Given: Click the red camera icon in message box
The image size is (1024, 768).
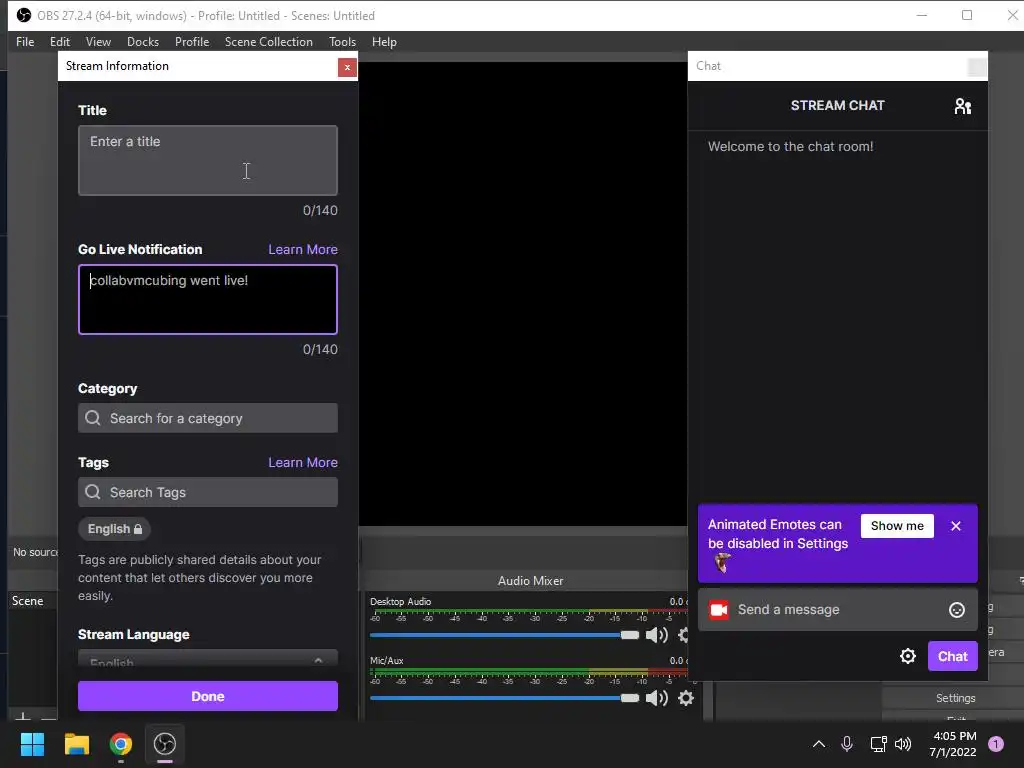Looking at the screenshot, I should tap(719, 610).
